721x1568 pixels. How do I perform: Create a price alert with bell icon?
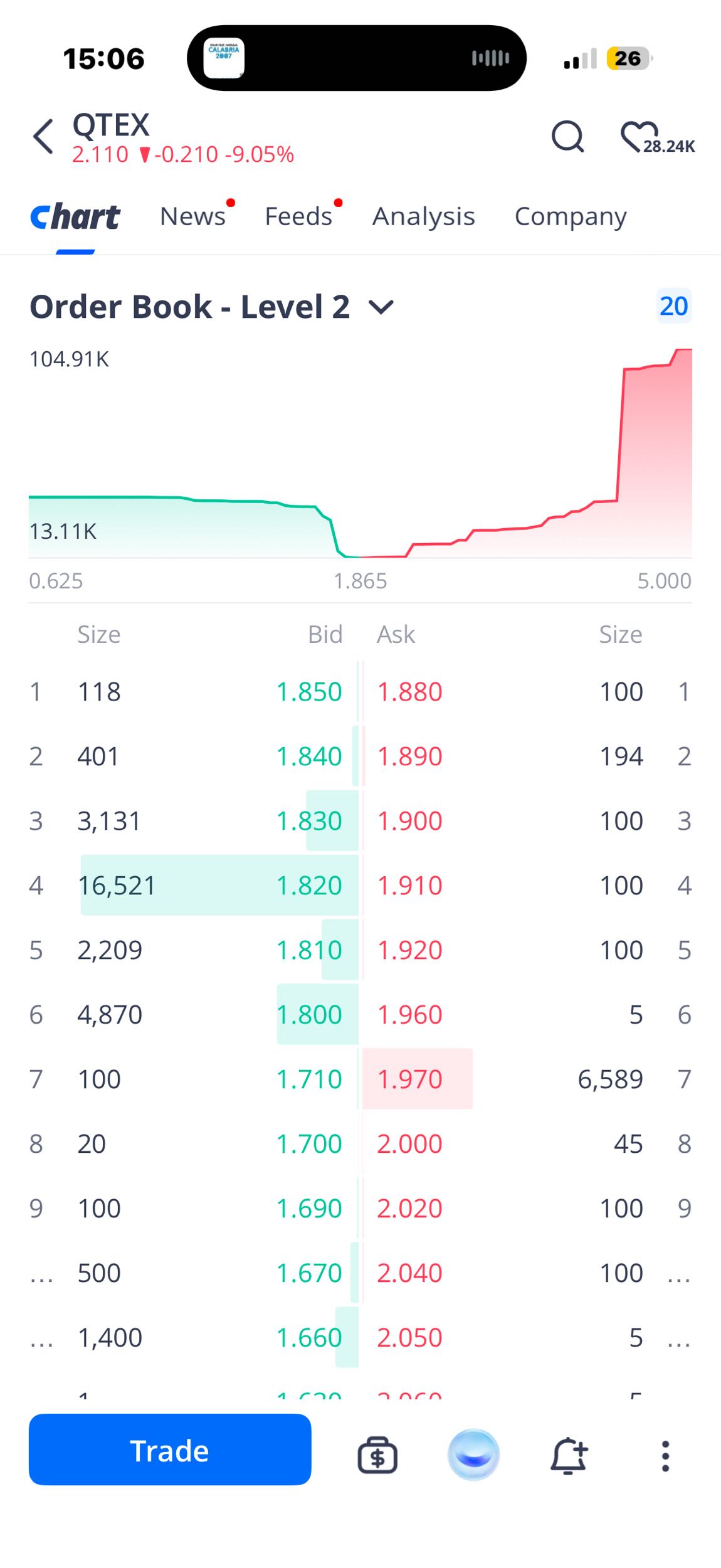[x=569, y=1455]
